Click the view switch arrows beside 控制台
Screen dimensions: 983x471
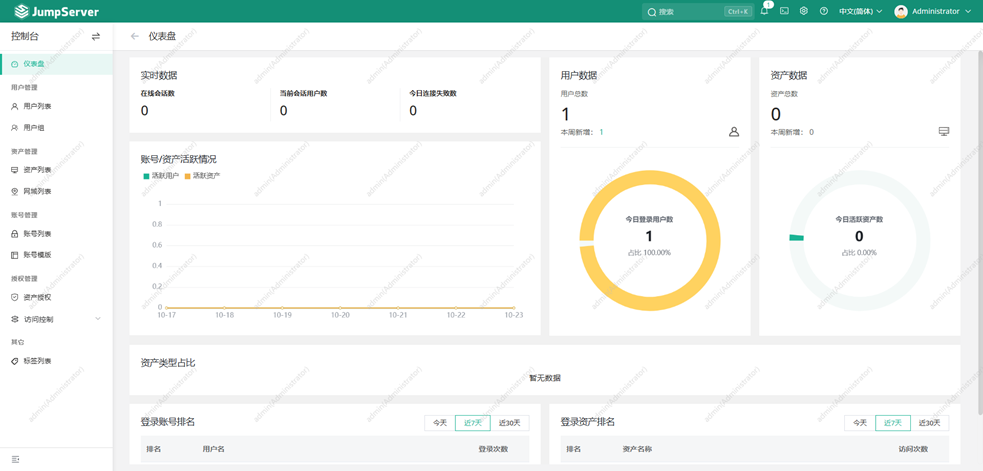point(96,37)
